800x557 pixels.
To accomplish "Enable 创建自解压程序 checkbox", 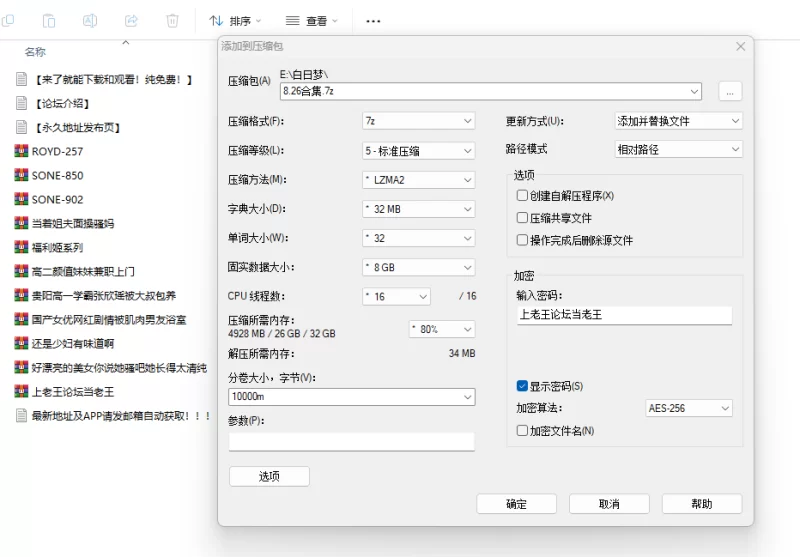I will pos(522,195).
